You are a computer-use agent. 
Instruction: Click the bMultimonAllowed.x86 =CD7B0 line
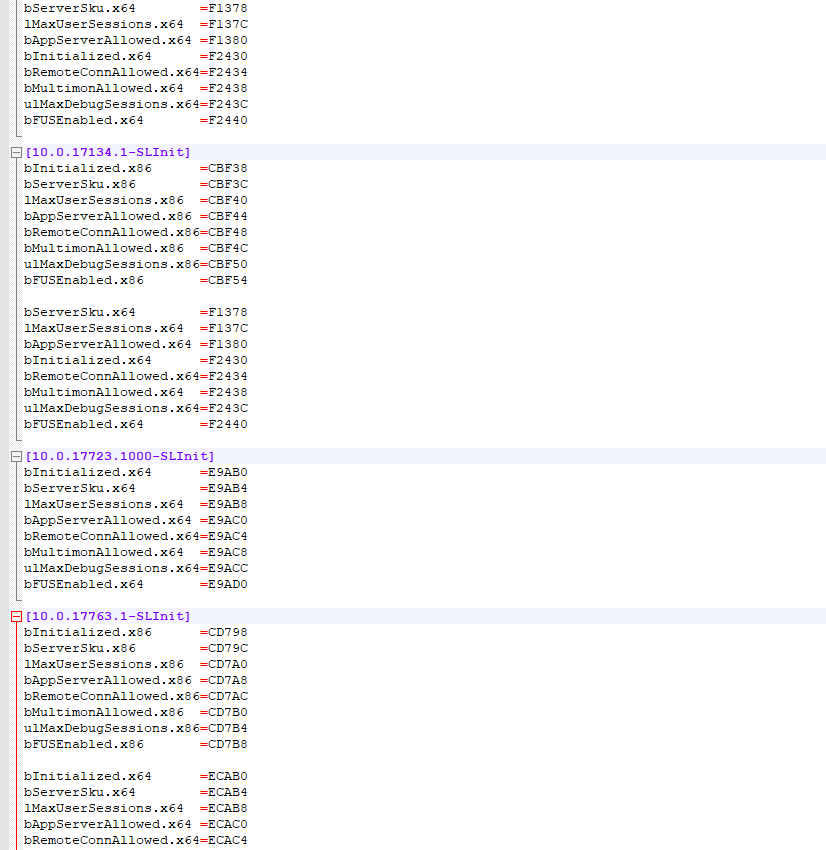(x=135, y=712)
